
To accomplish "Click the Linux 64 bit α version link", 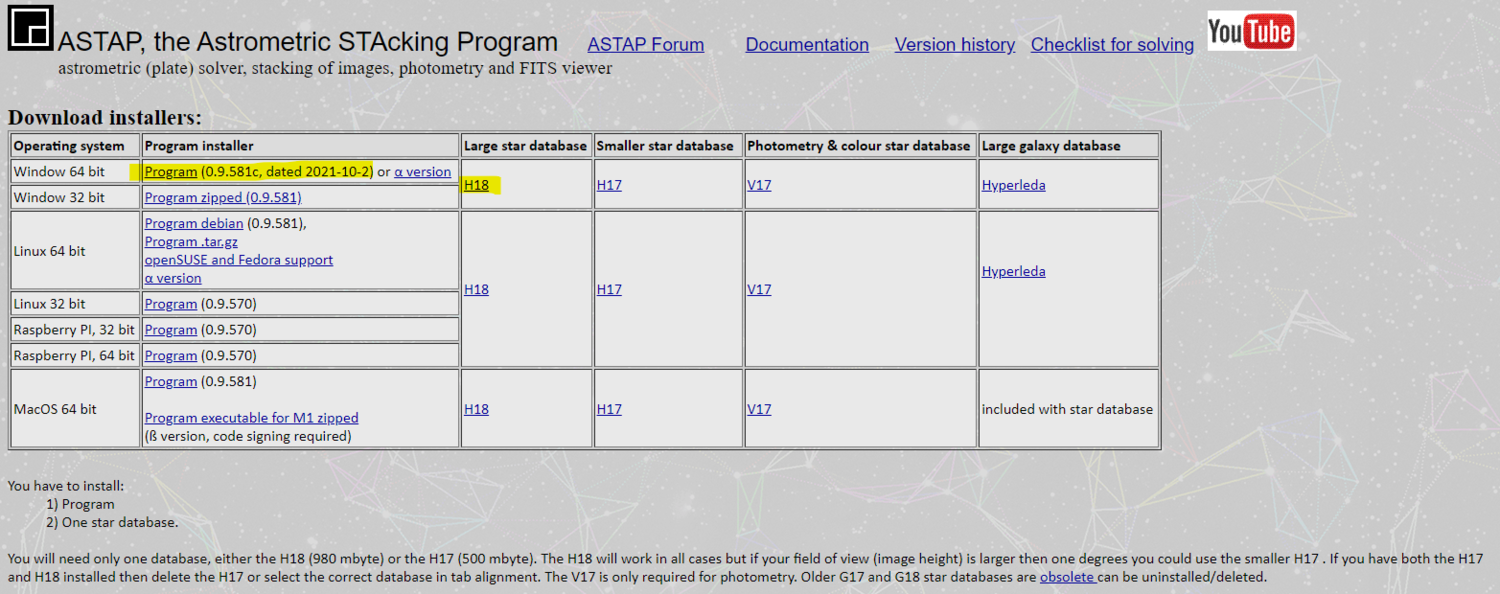I will (173, 278).
